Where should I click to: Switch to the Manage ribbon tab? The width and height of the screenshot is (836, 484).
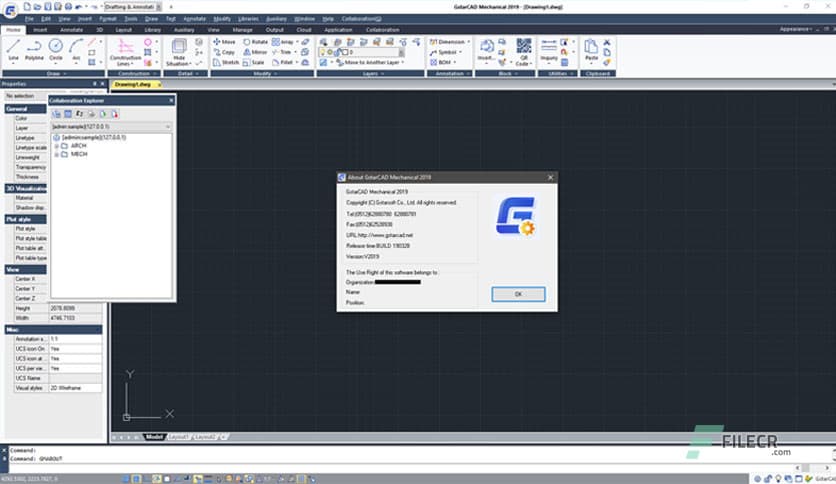pyautogui.click(x=242, y=30)
